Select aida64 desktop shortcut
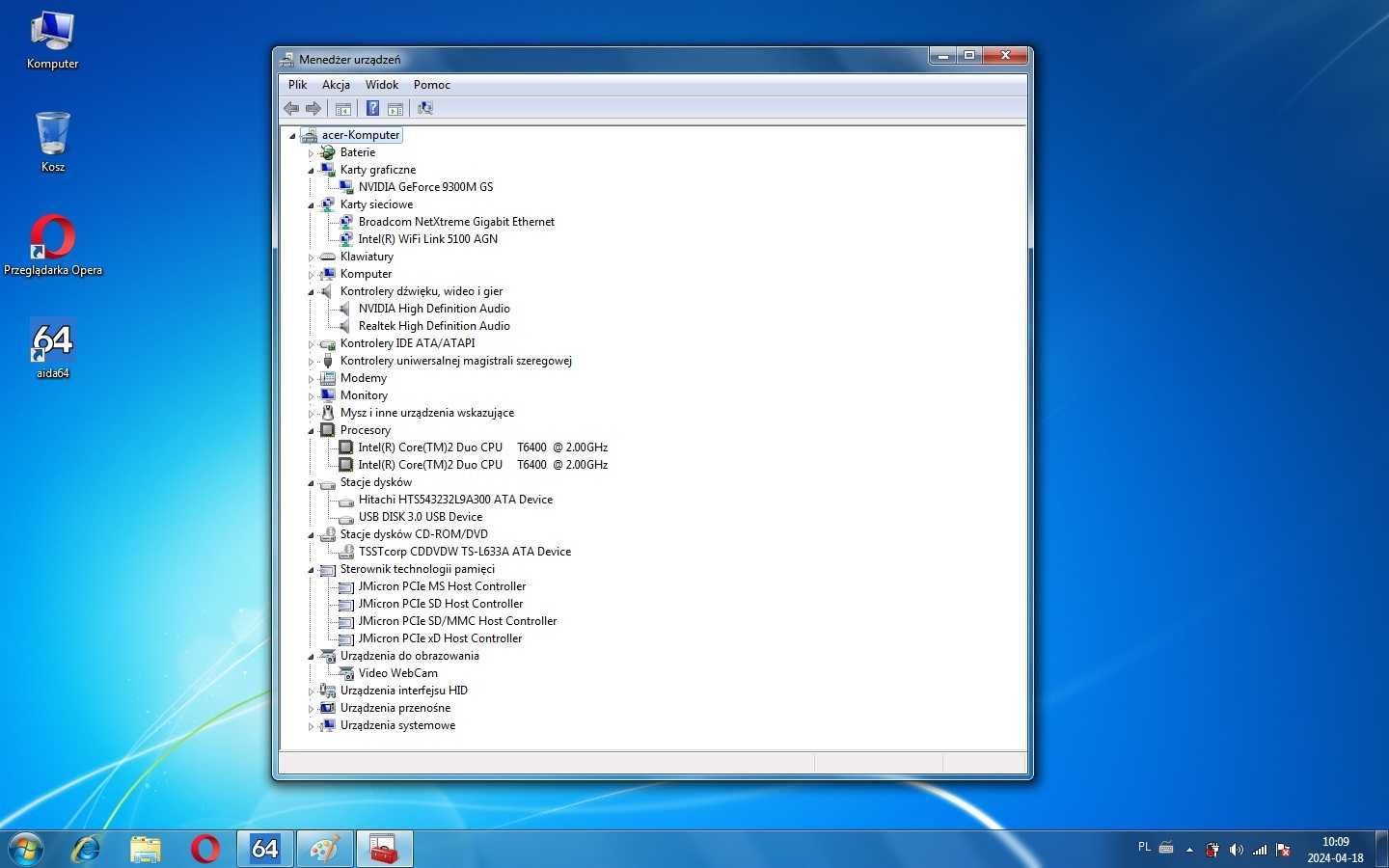 click(x=53, y=349)
